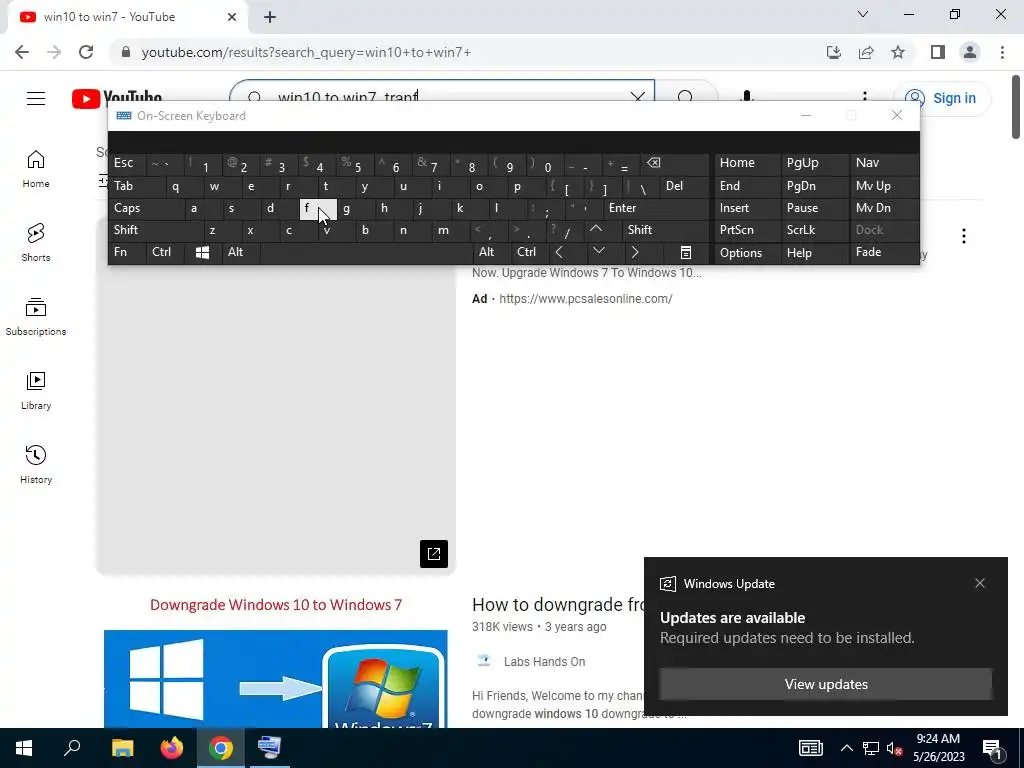
Task: Click the install app icon in the address bar
Action: pyautogui.click(x=834, y=52)
